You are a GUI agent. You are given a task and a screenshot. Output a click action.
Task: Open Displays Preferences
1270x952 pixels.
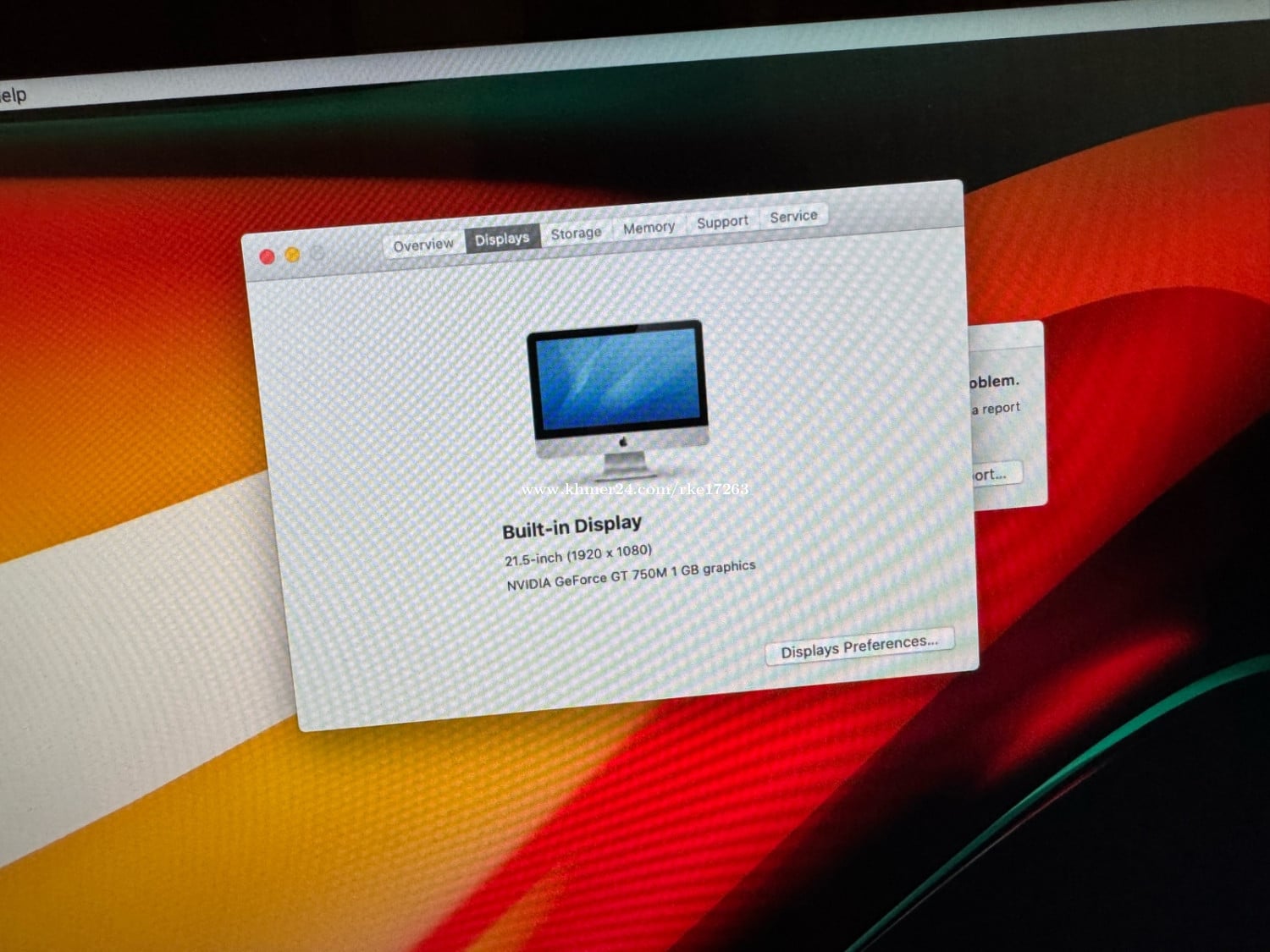tap(859, 647)
